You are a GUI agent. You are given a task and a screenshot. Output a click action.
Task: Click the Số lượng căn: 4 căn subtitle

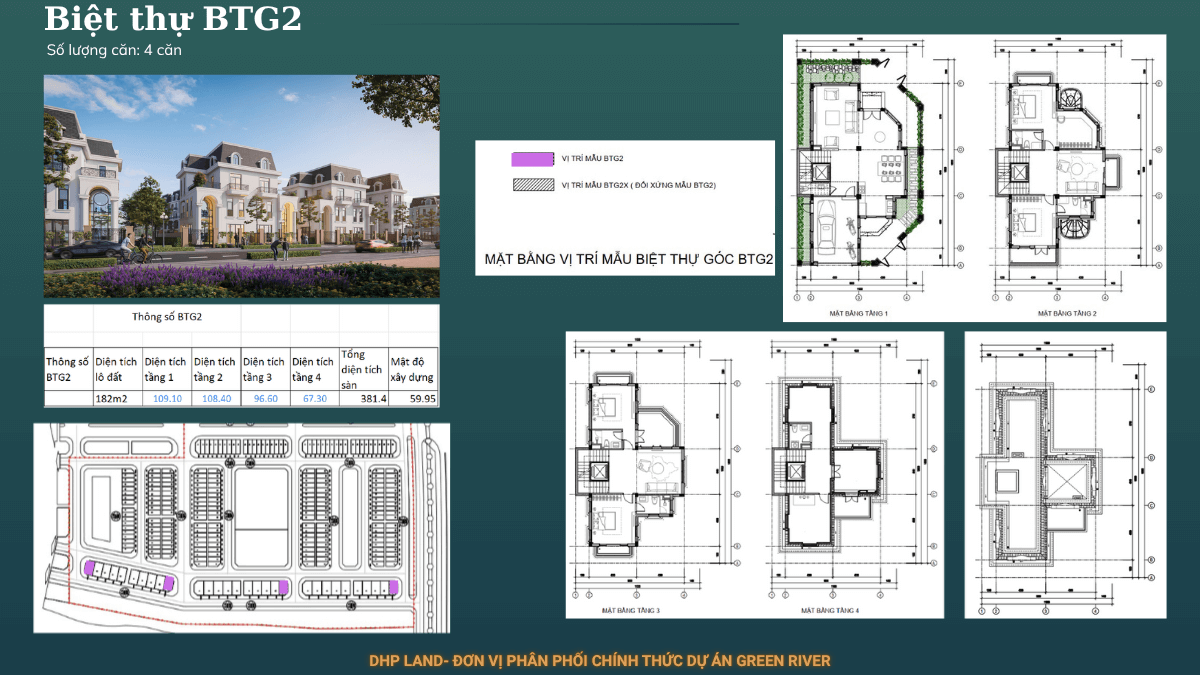pyautogui.click(x=113, y=49)
